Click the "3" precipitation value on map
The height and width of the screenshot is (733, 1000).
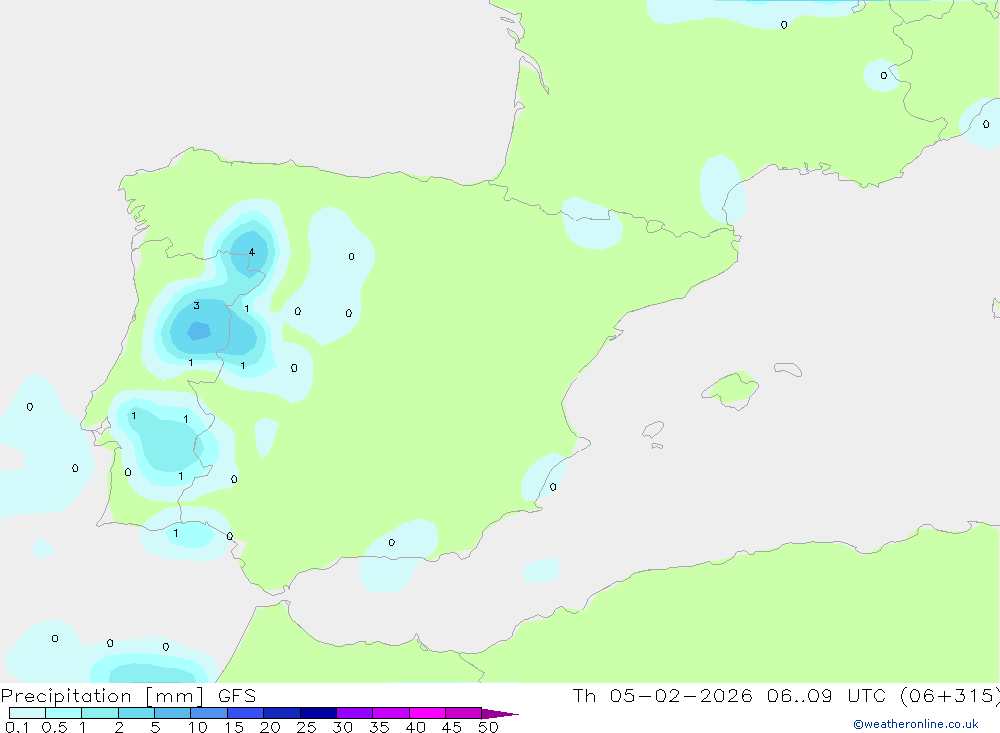[196, 306]
